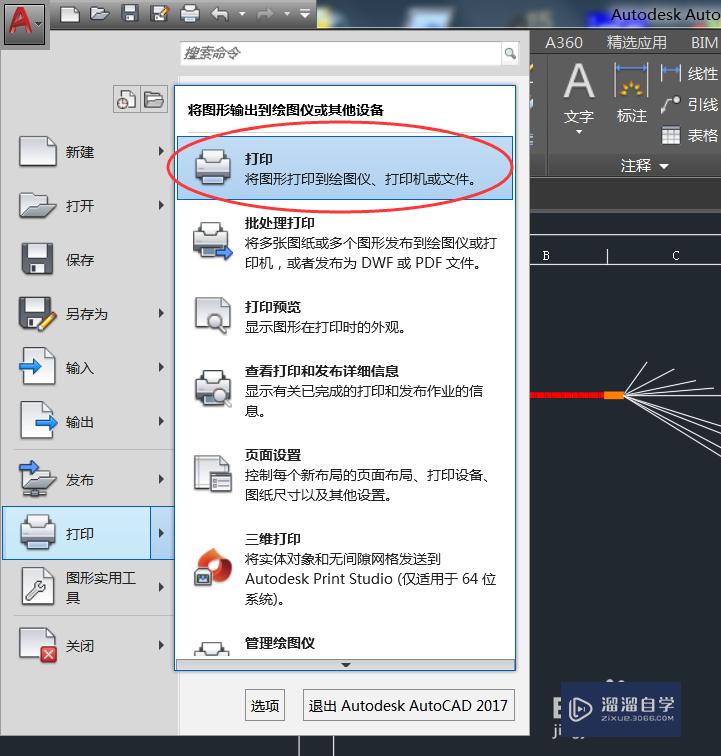721x756 pixels.
Task: Click the Save As icon in Quick Access toolbar
Action: [x=160, y=14]
